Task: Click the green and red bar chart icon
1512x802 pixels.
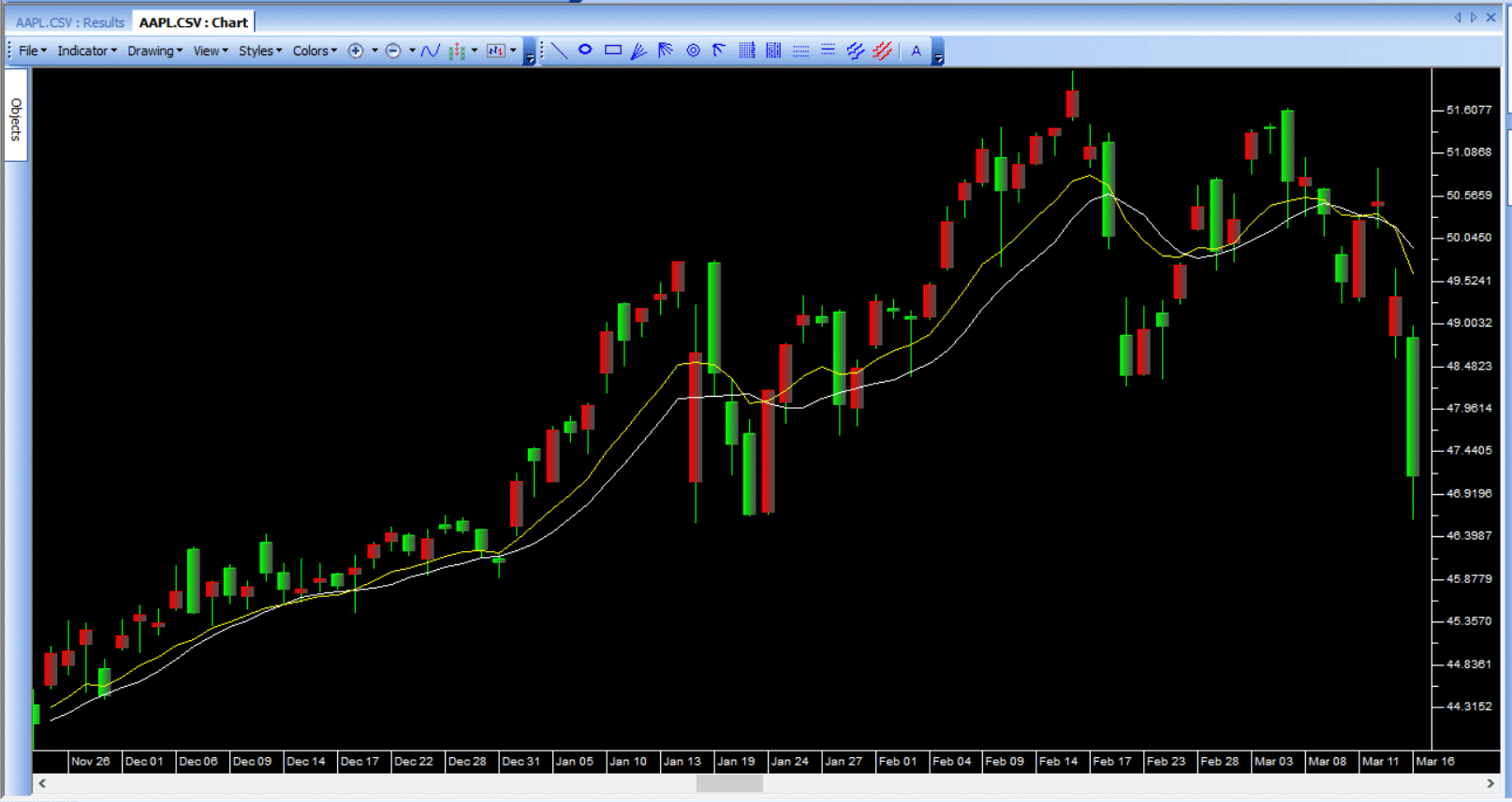Action: 457,51
